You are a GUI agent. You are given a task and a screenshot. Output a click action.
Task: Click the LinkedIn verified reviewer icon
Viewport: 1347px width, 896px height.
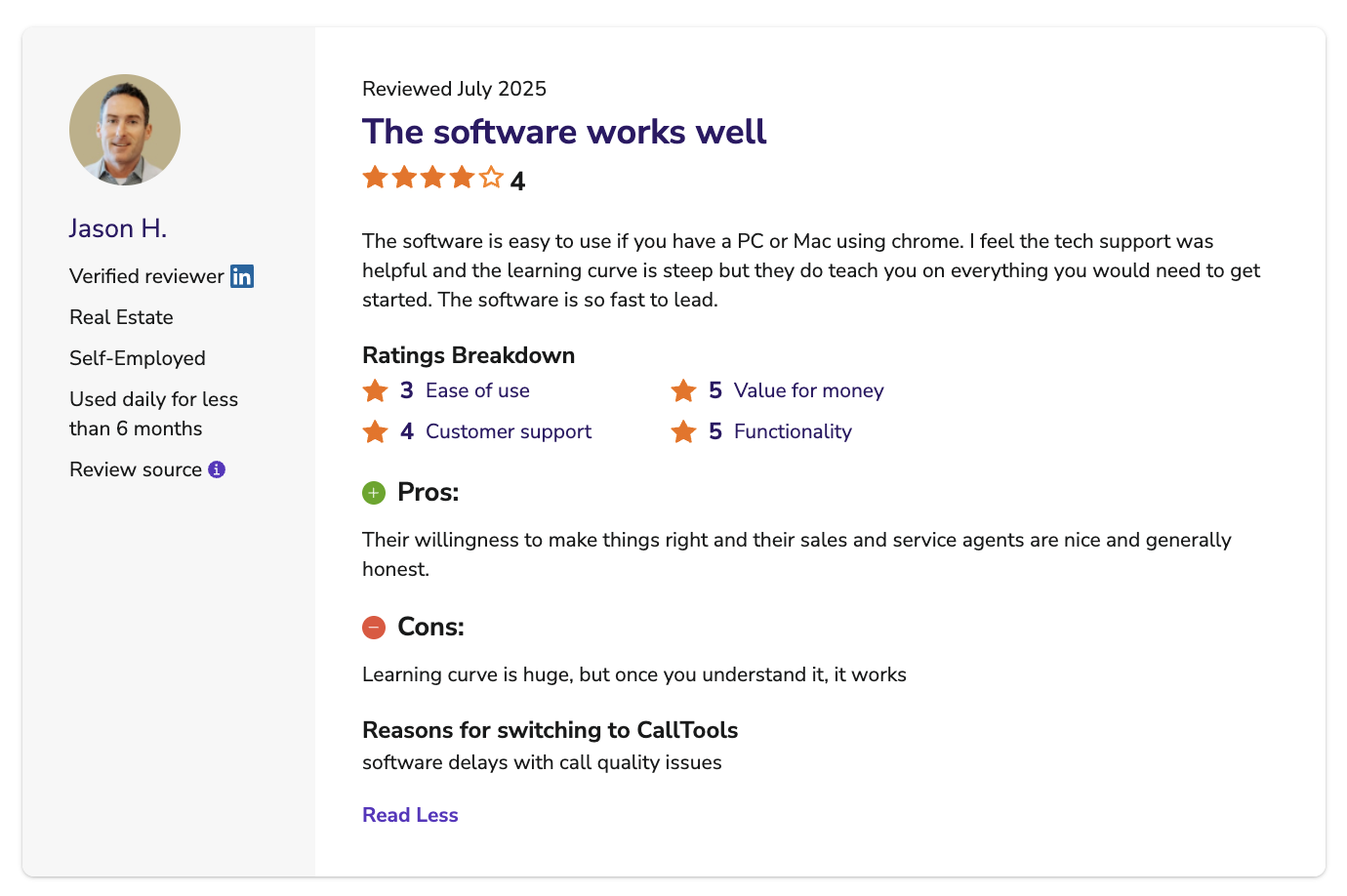point(242,276)
